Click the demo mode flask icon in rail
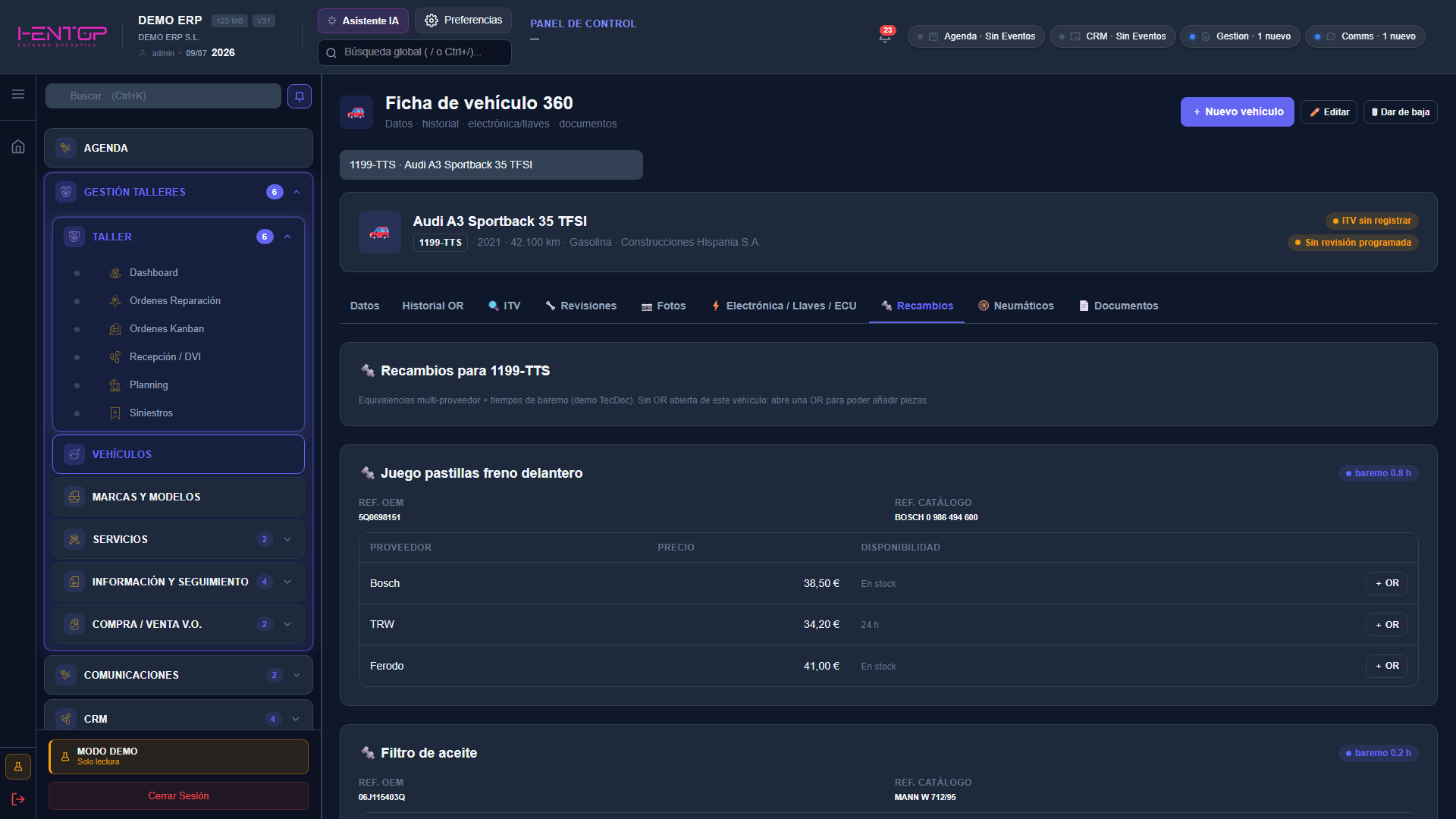The image size is (1456, 819). tap(18, 767)
